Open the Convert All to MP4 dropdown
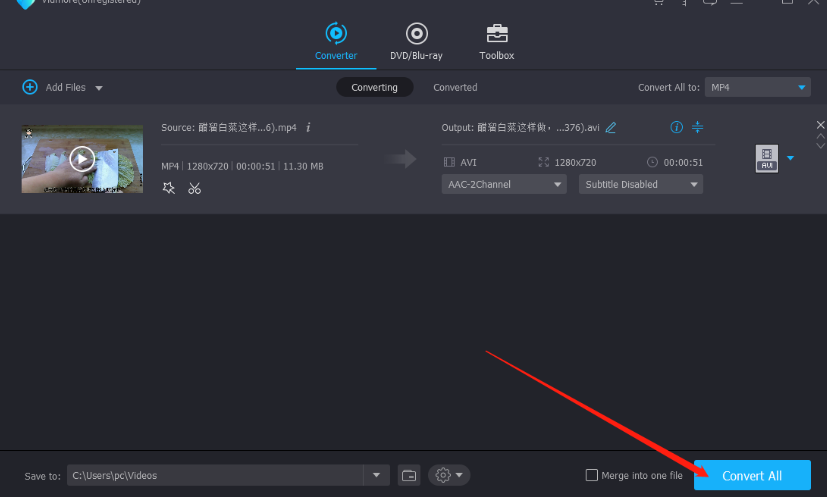Image resolution: width=827 pixels, height=497 pixels. click(757, 87)
